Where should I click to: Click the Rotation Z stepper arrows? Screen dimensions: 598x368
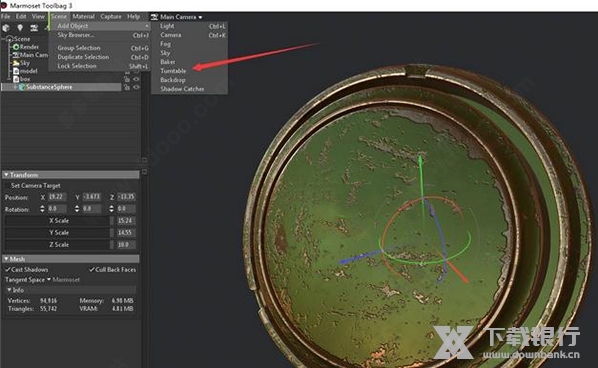(111, 209)
